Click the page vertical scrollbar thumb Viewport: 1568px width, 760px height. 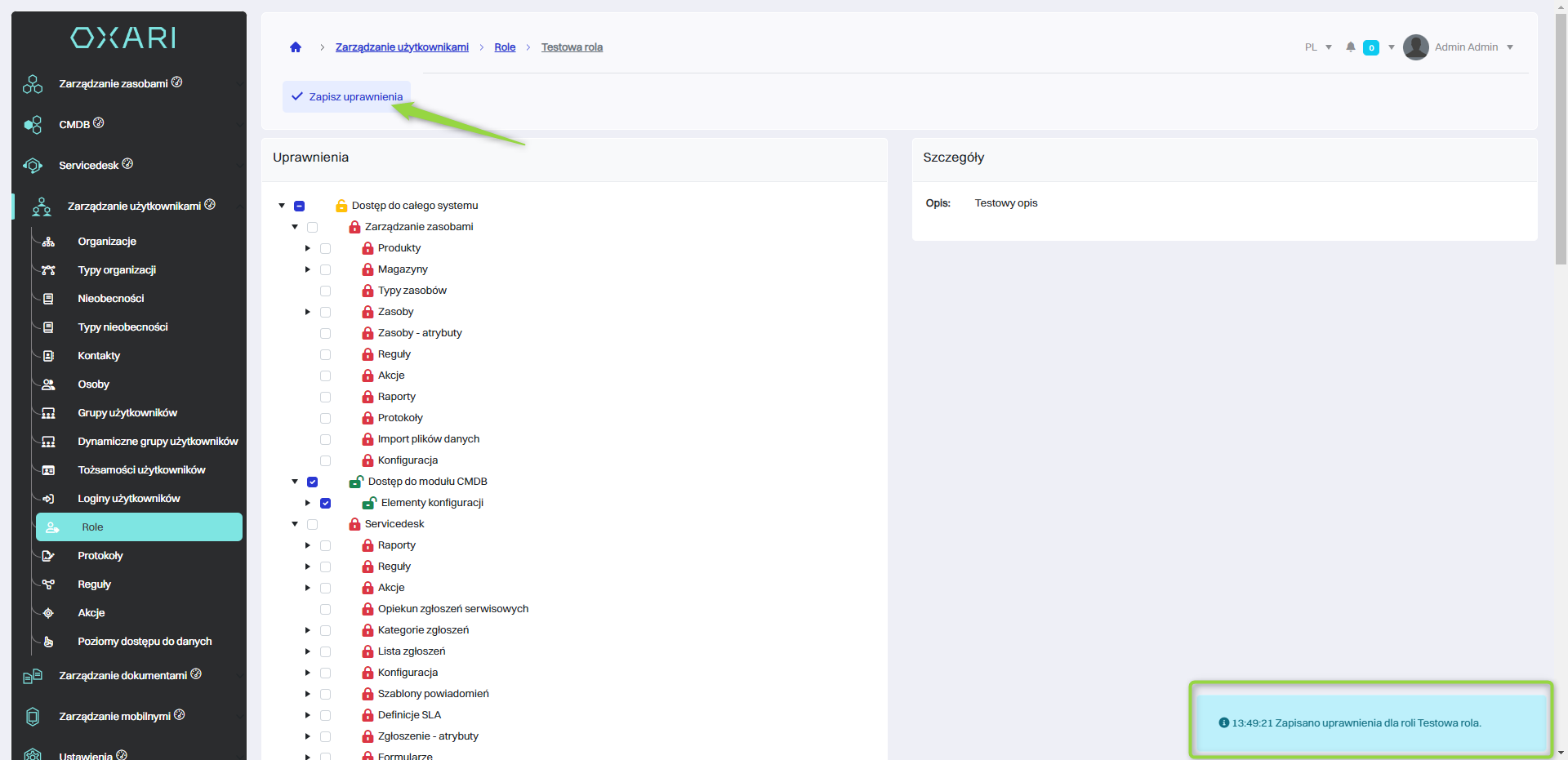click(1561, 139)
